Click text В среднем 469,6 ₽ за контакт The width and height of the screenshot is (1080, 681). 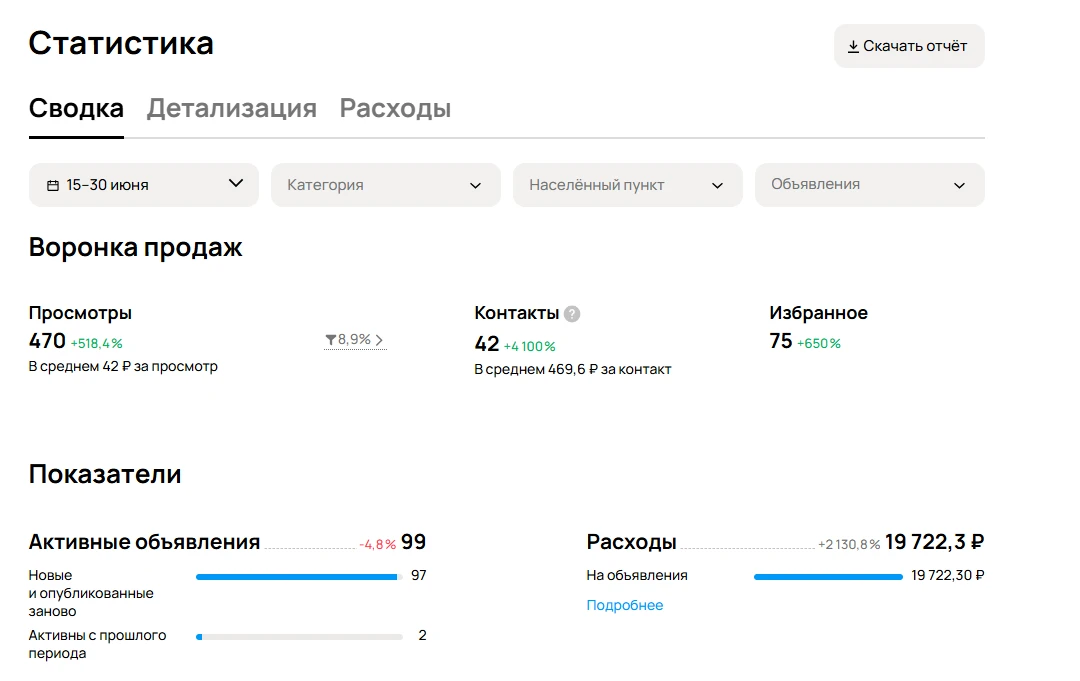(573, 369)
